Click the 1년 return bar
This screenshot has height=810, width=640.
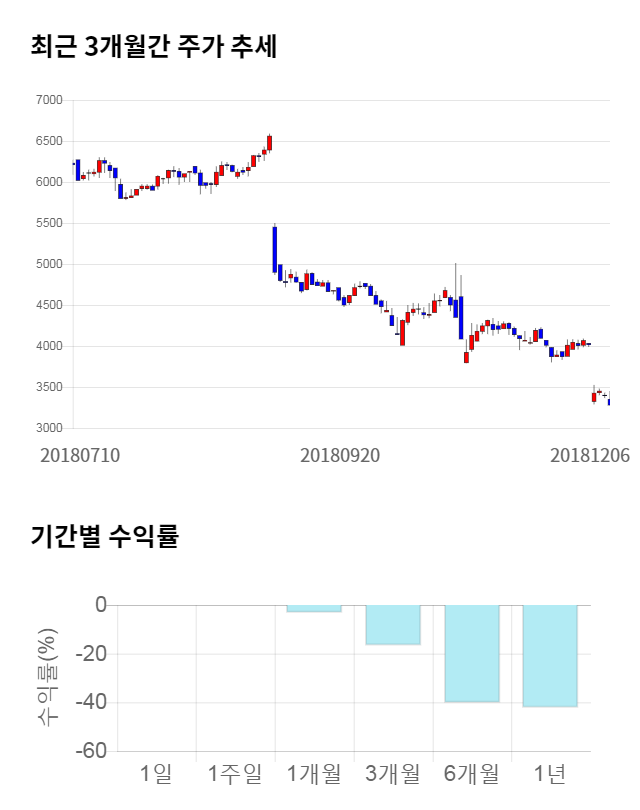point(550,656)
